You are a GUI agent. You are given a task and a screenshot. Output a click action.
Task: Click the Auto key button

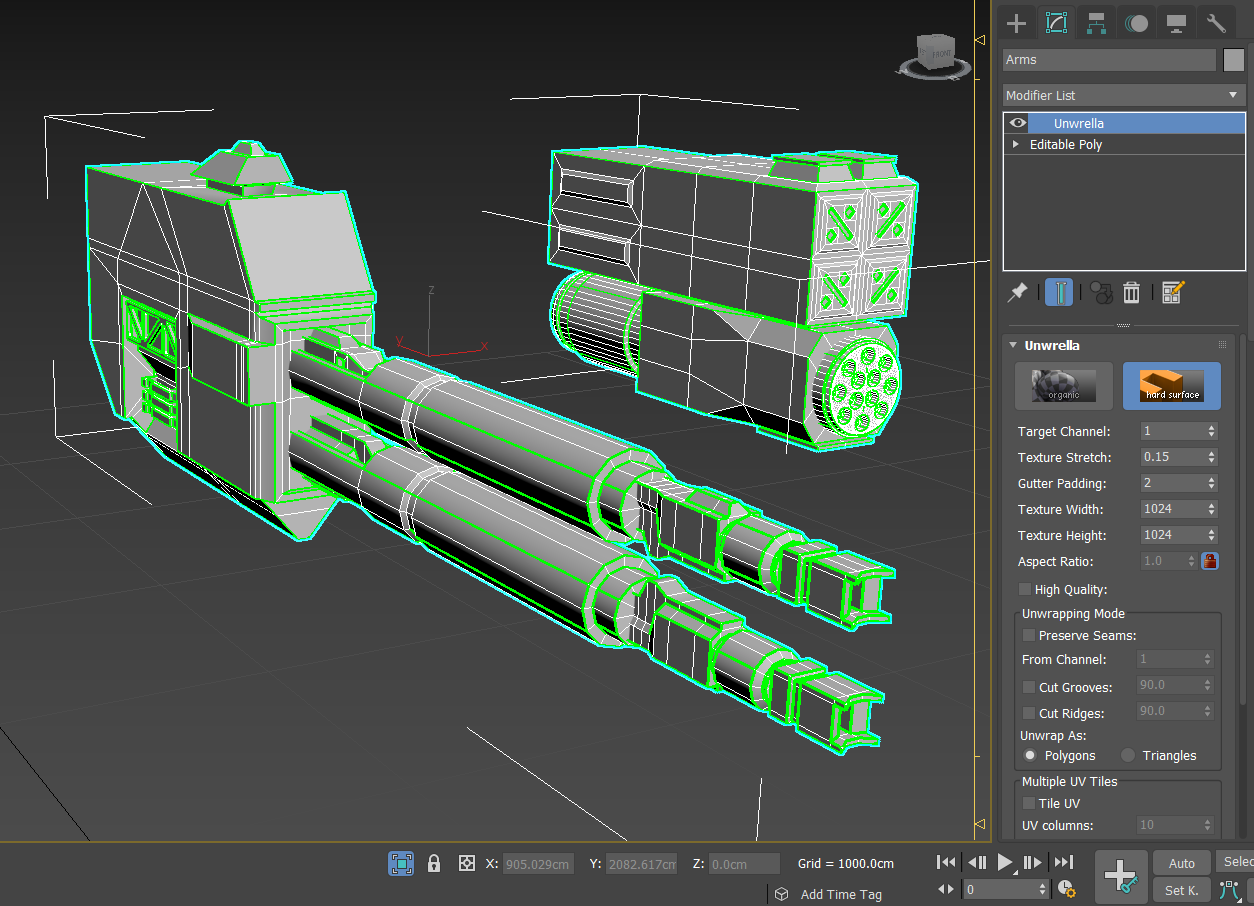coord(1181,863)
